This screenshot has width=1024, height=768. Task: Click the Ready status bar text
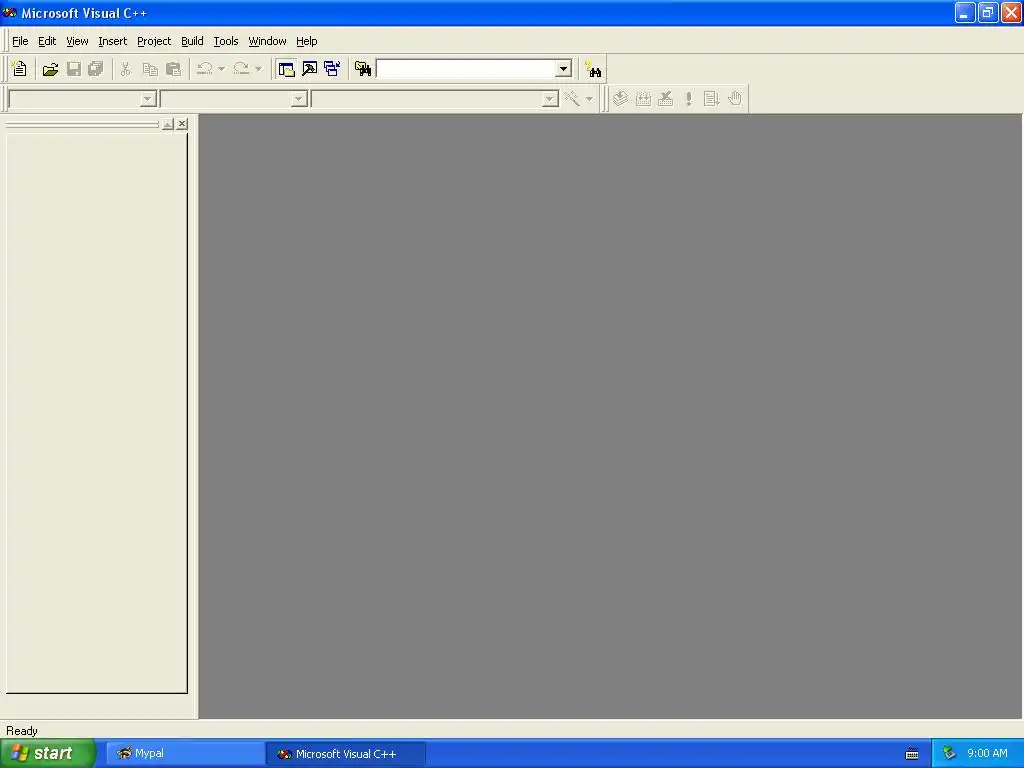click(x=22, y=731)
